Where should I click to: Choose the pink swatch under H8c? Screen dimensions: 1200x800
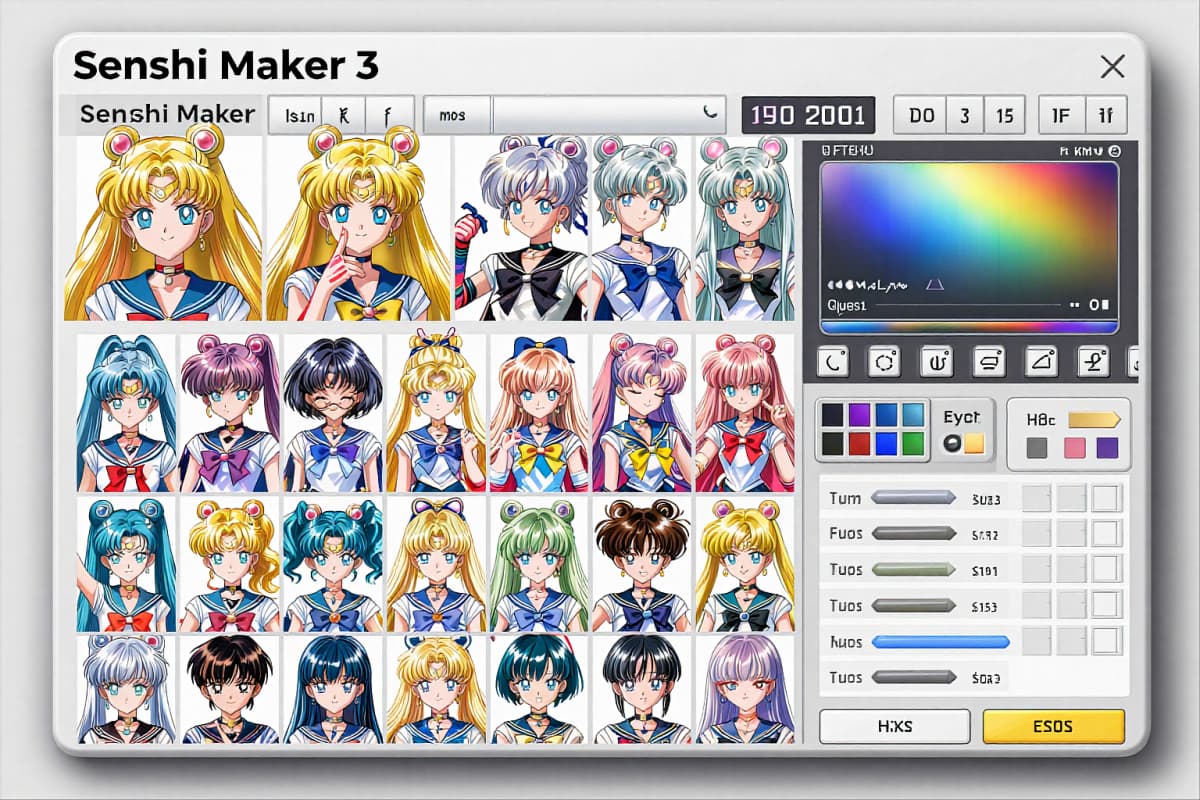click(1074, 448)
